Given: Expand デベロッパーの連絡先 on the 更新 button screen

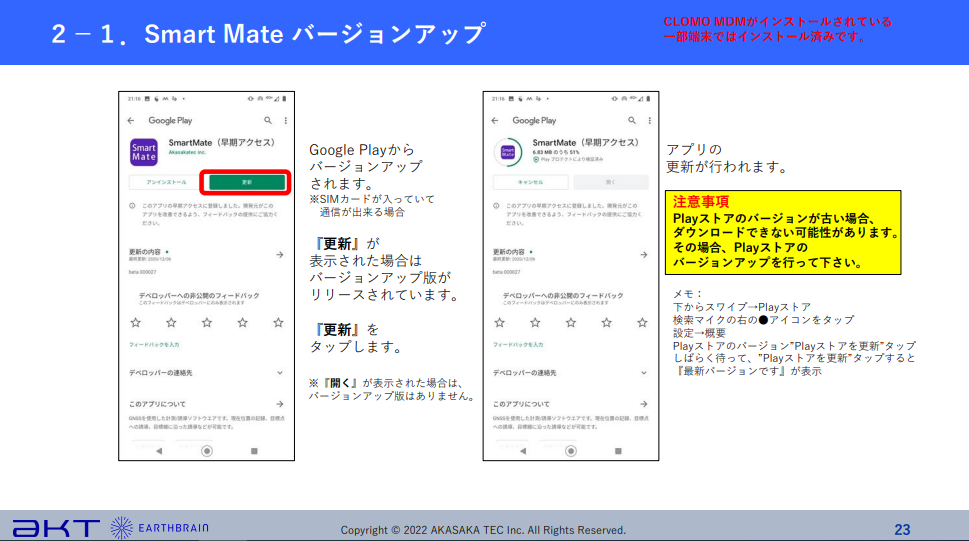Looking at the screenshot, I should 280,373.
